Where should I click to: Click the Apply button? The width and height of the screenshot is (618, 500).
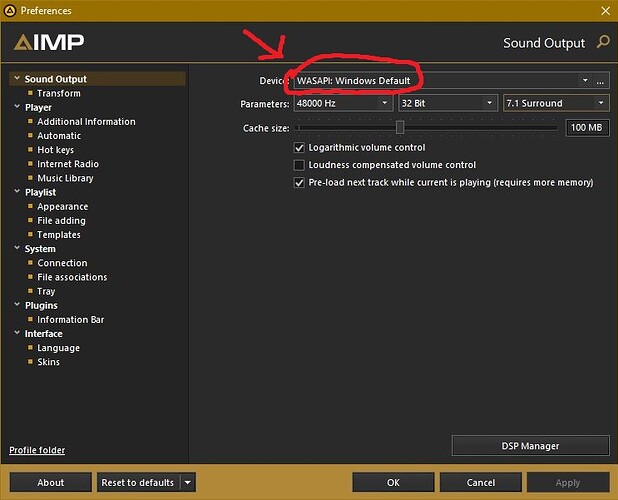568,482
